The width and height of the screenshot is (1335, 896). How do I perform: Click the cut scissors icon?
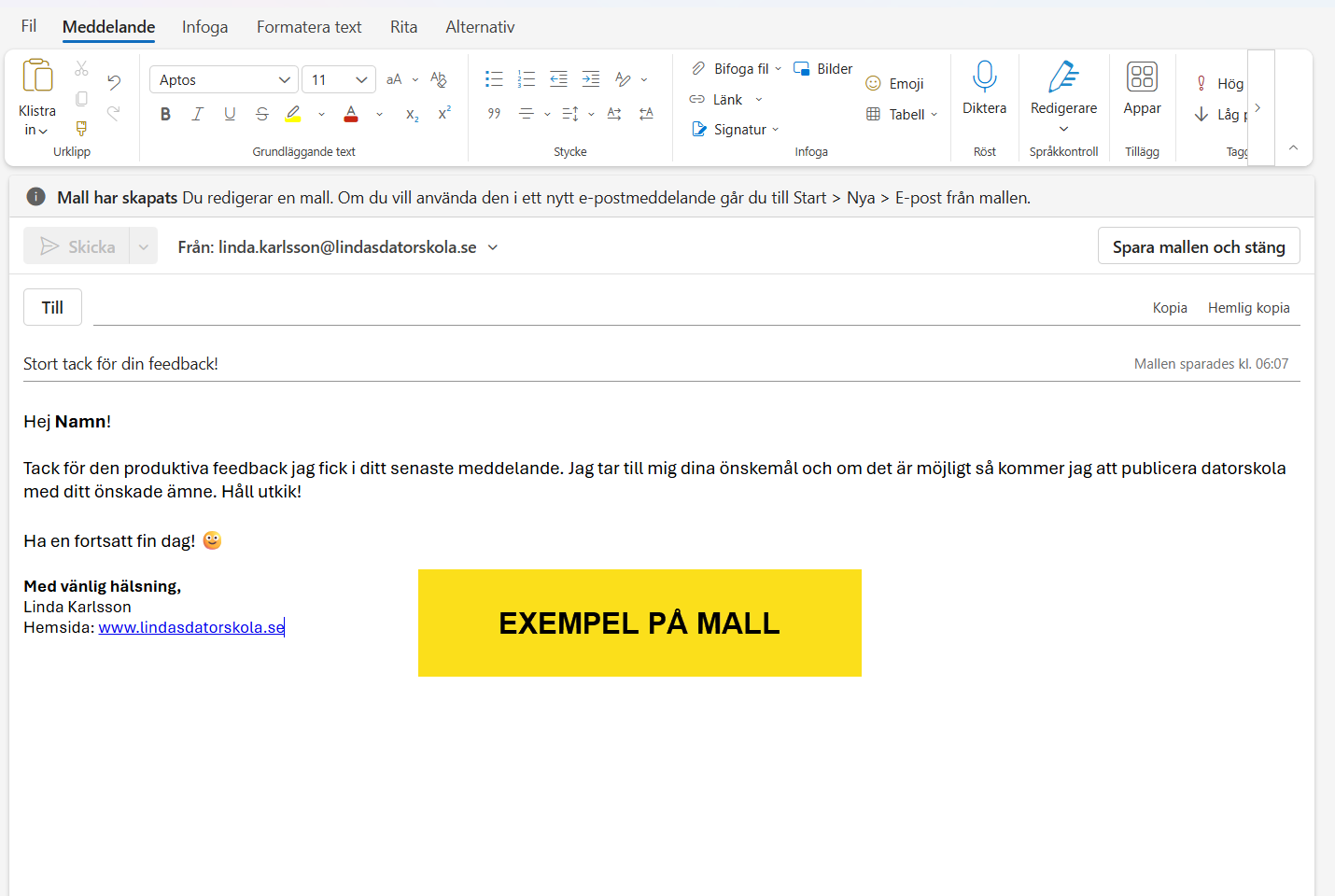tap(81, 69)
